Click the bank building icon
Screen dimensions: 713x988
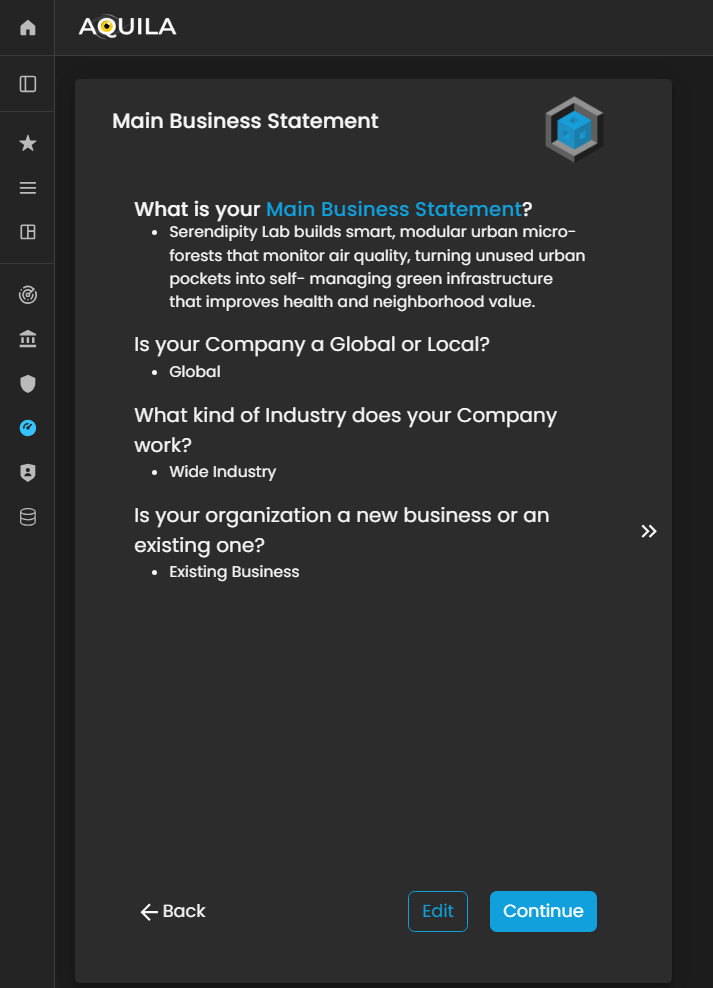pyautogui.click(x=28, y=340)
